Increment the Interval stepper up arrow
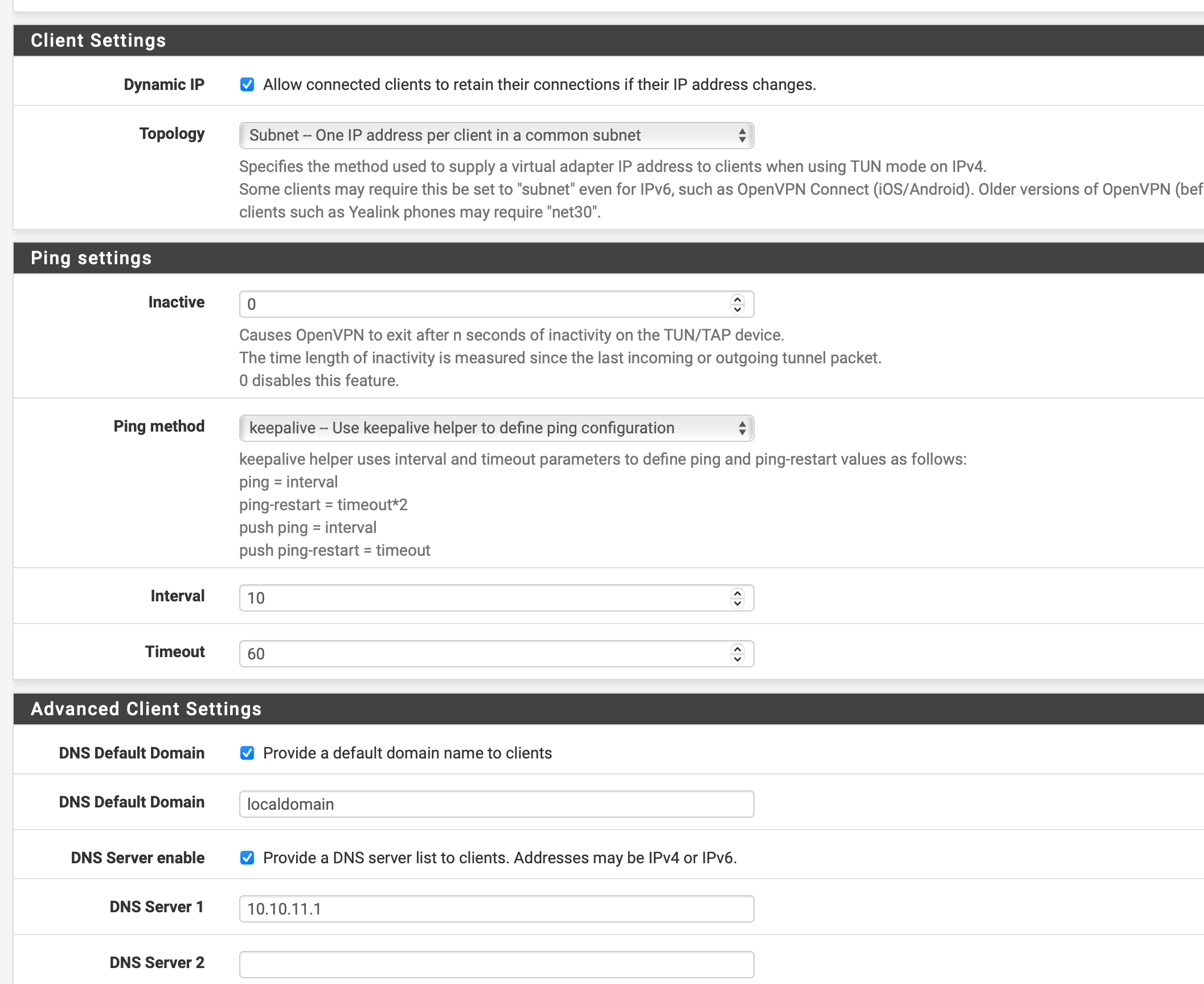1204x984 pixels. tap(738, 593)
